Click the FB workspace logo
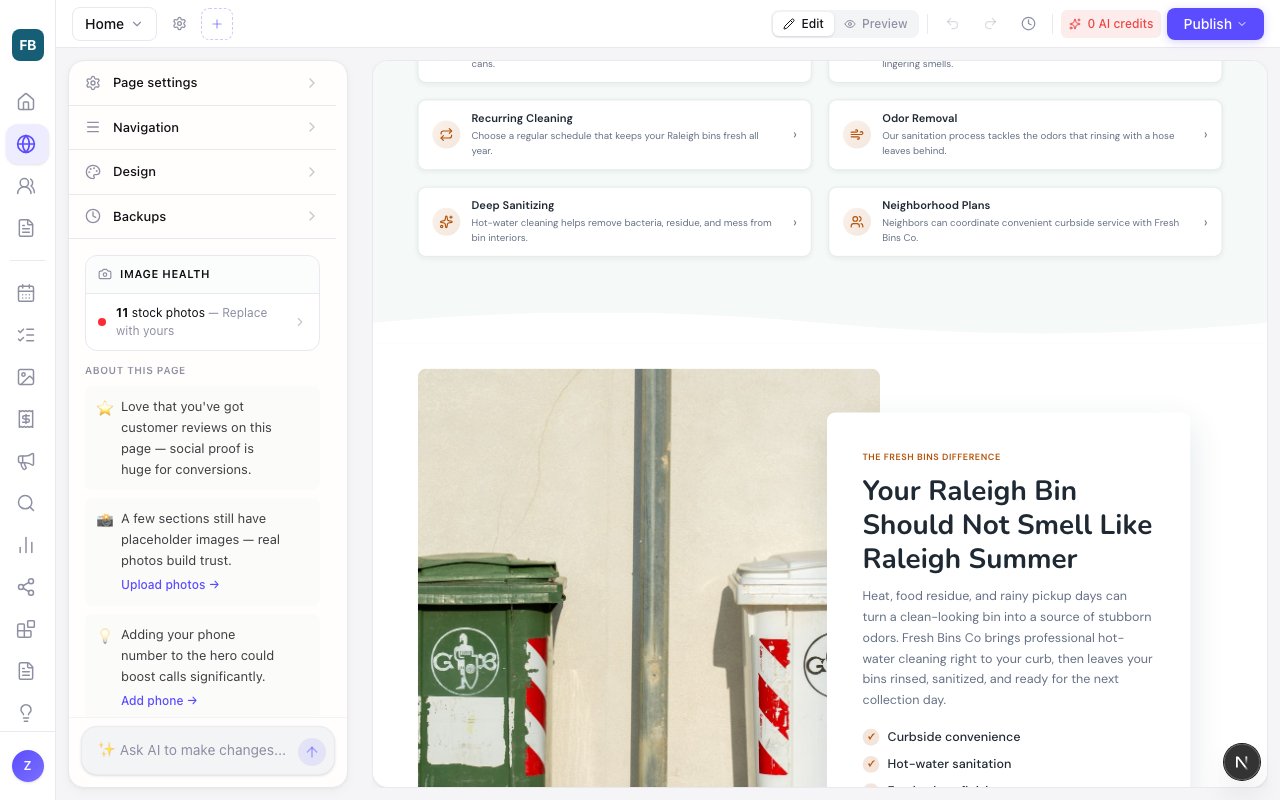This screenshot has width=1280, height=800. [28, 45]
